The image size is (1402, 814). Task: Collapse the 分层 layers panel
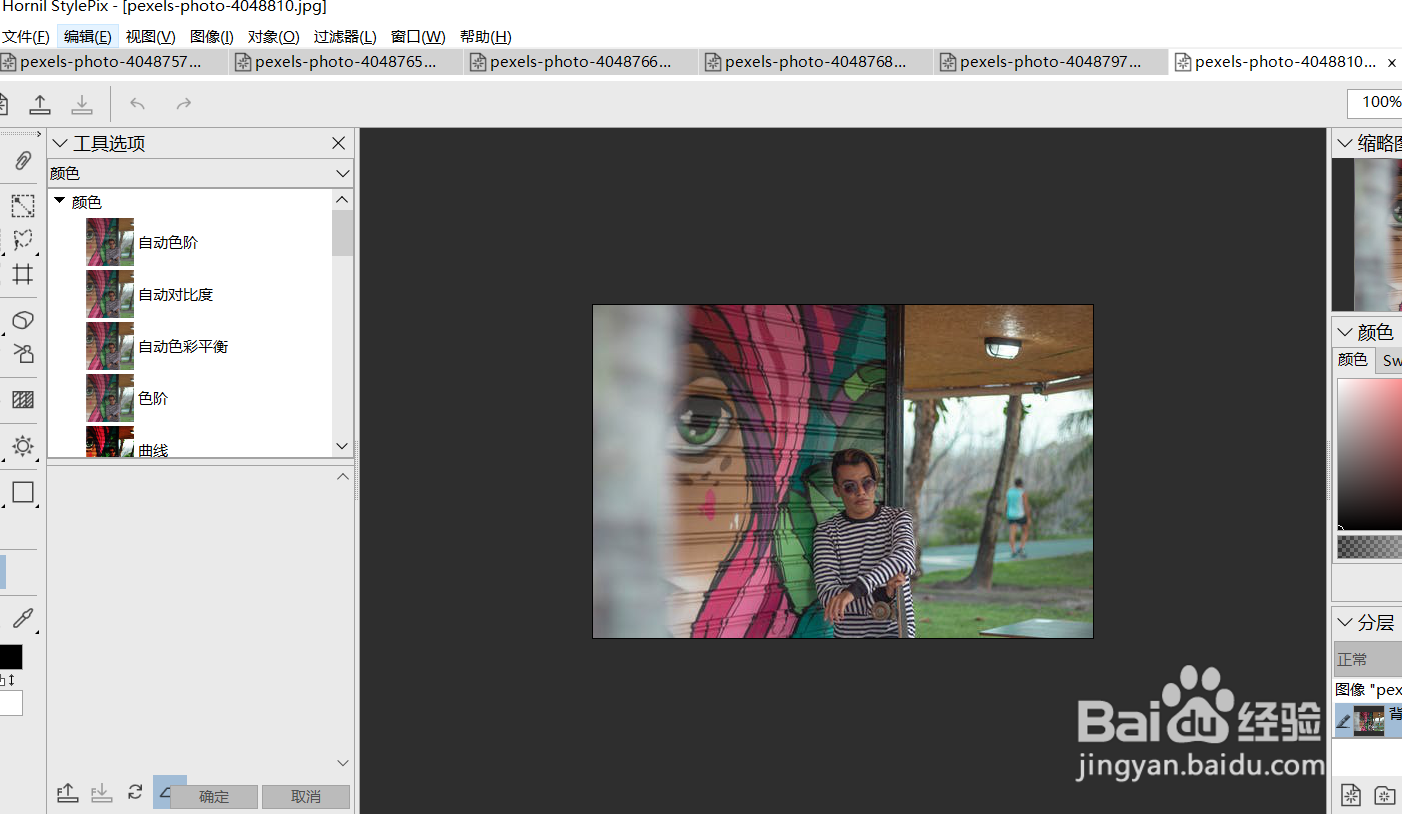point(1344,622)
